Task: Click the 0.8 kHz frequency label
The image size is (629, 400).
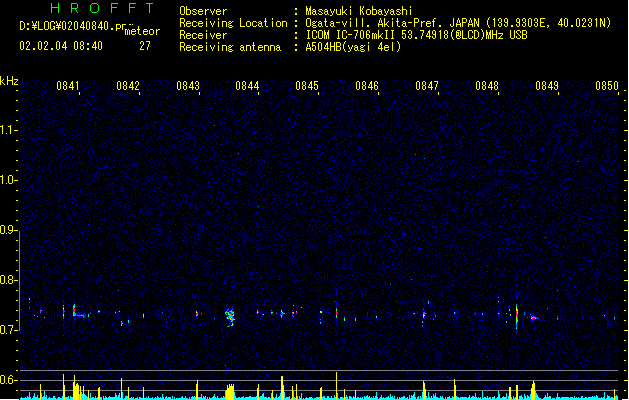Action: (x=9, y=280)
